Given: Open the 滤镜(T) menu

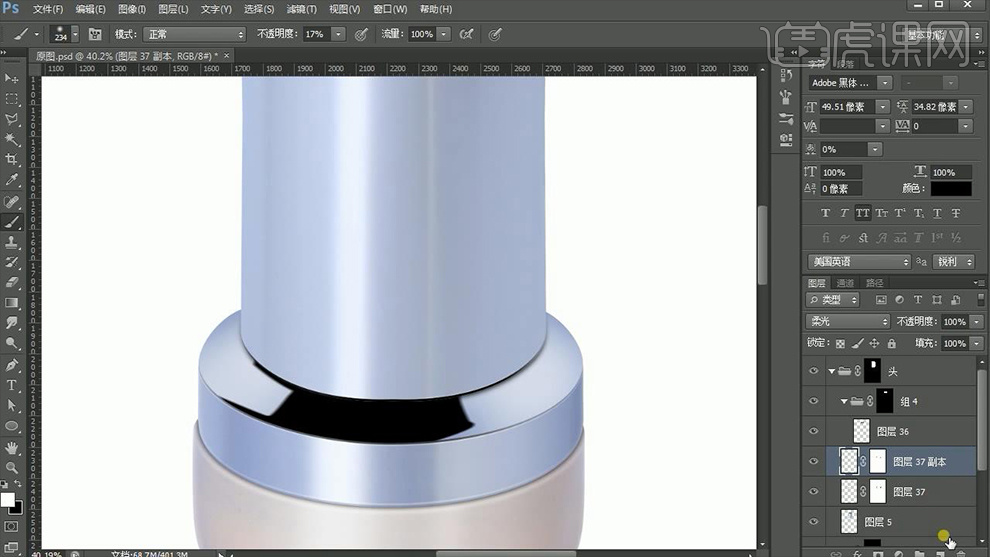Looking at the screenshot, I should tap(301, 9).
